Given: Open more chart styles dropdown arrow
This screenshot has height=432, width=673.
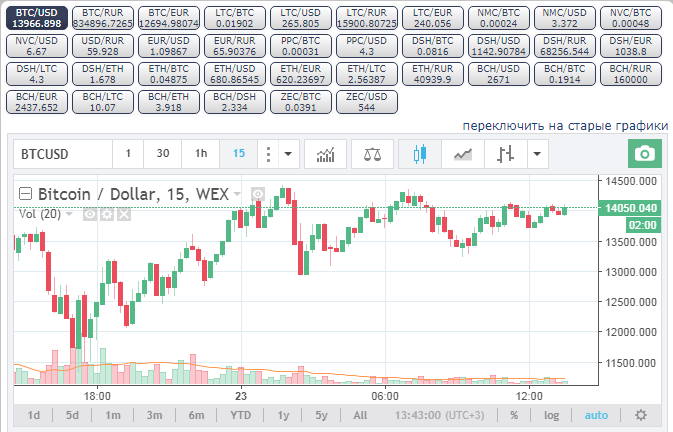Looking at the screenshot, I should click(x=537, y=154).
